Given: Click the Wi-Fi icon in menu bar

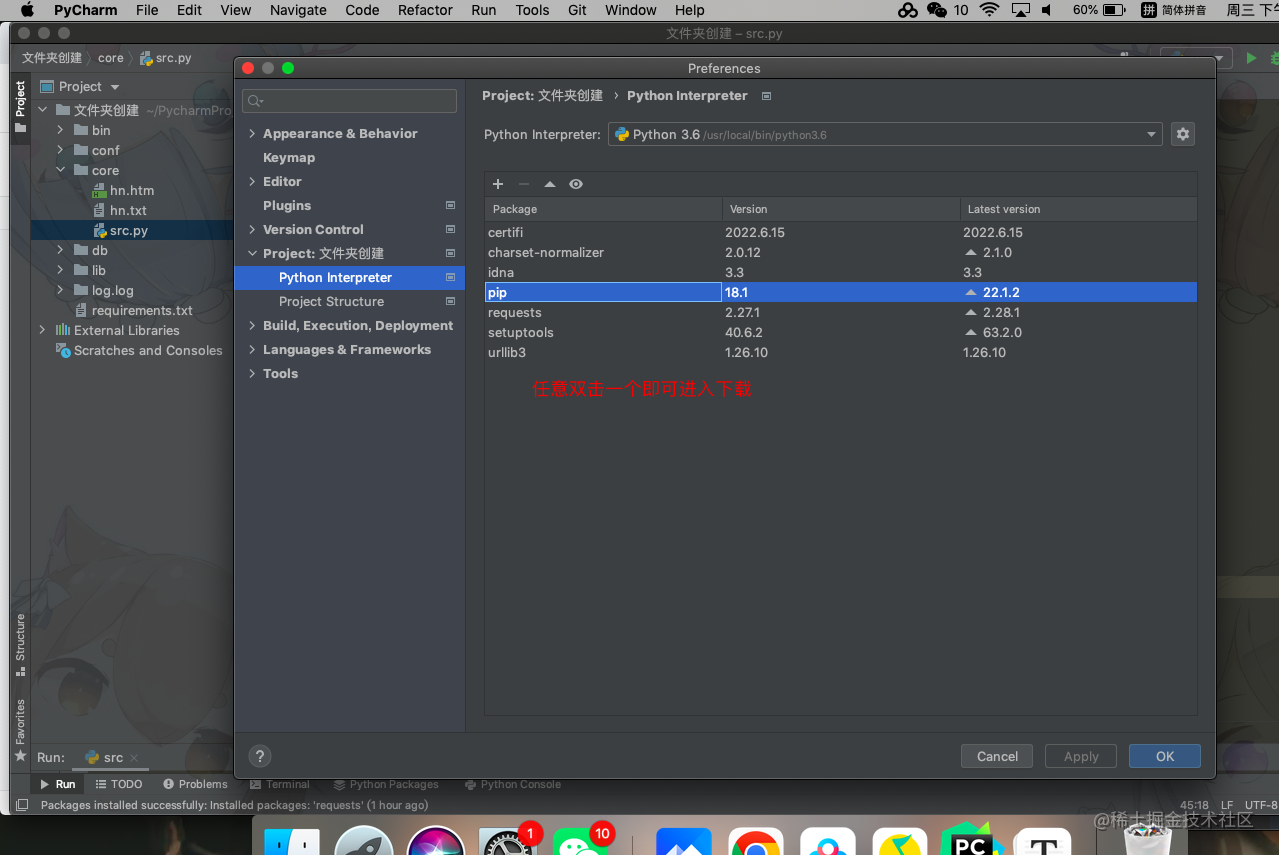Looking at the screenshot, I should [989, 10].
